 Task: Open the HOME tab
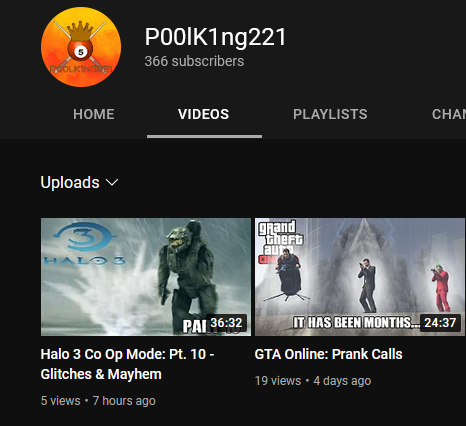94,114
